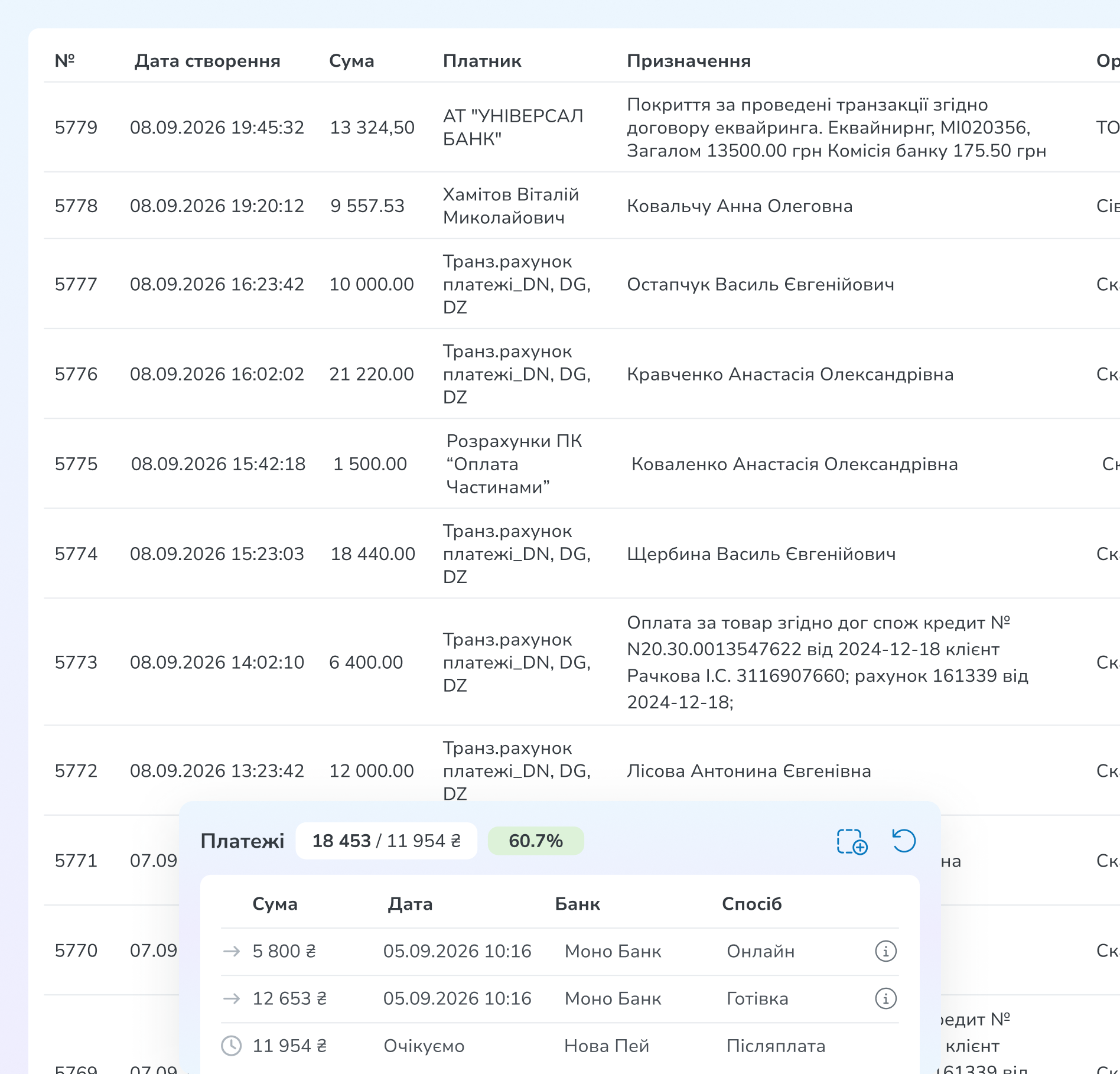Viewport: 1120px width, 1074px height.
Task: Click the Платежі panel title
Action: [x=242, y=841]
